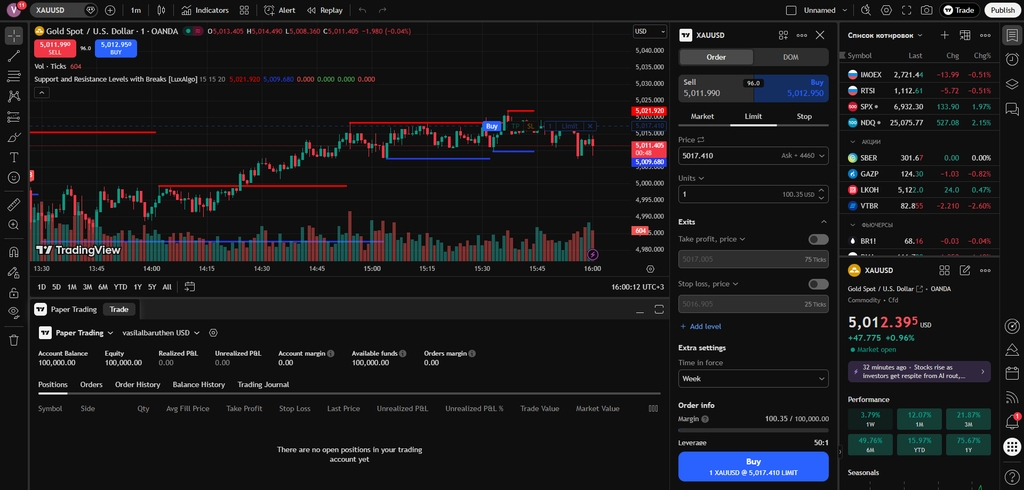Open the Paper Trading account dropdown
The image size is (1024, 490).
tap(76, 333)
